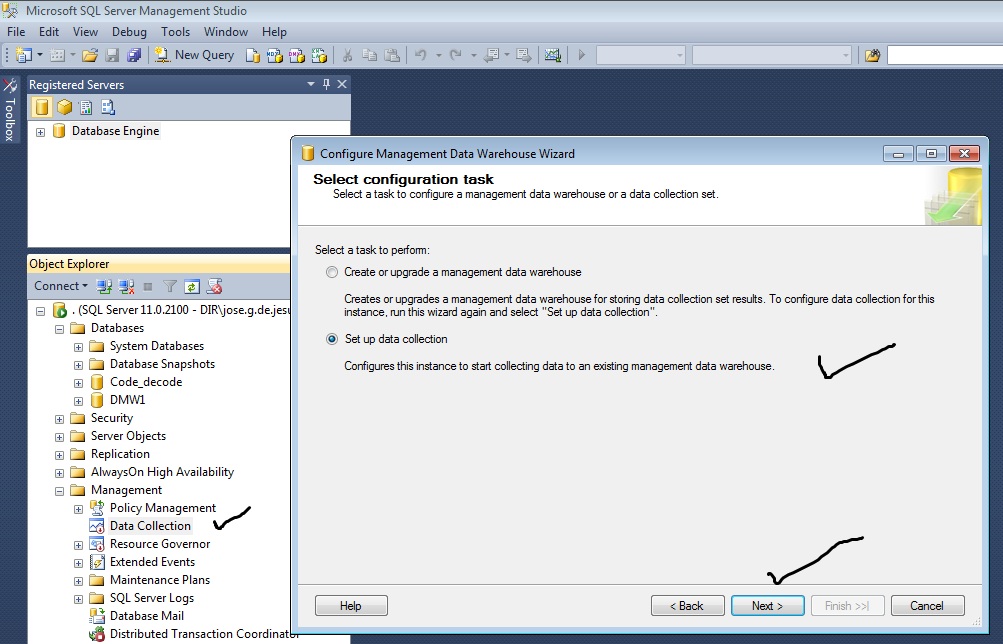This screenshot has height=644, width=1003.
Task: Click the Save All icon in toolbar
Action: (x=134, y=56)
